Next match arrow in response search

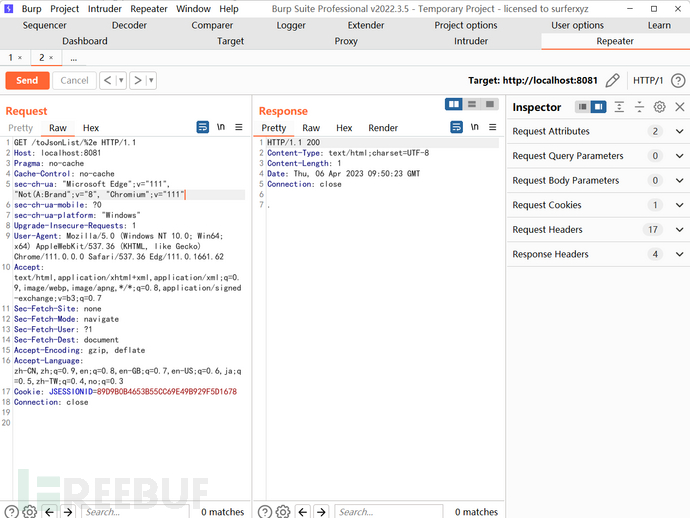[321, 512]
